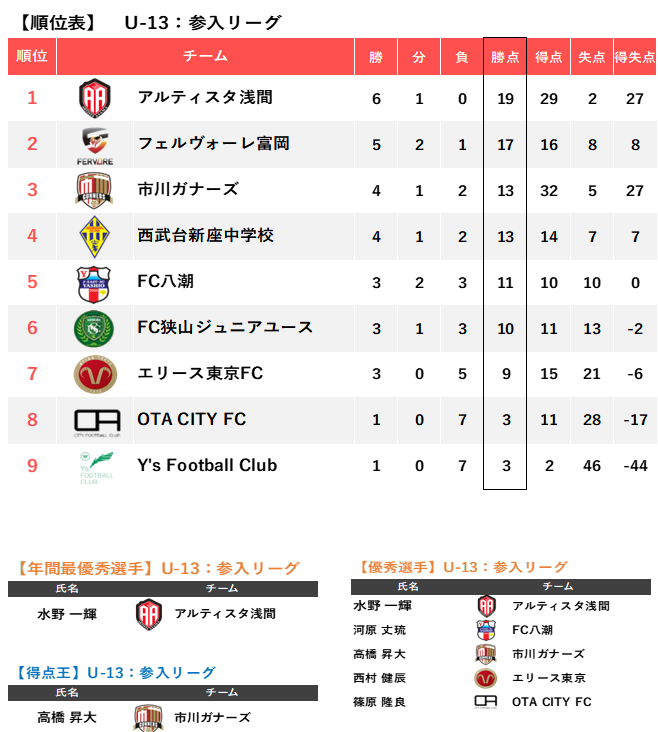Screen dimensions: 658x732
Task: Click player name 河原 丈琉
Action: click(381, 630)
